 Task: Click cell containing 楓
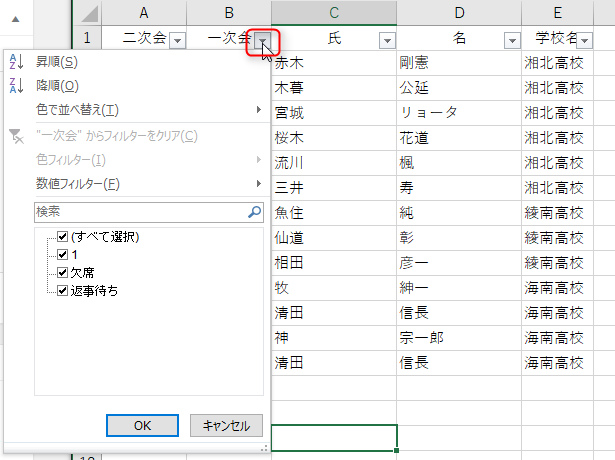pos(459,163)
